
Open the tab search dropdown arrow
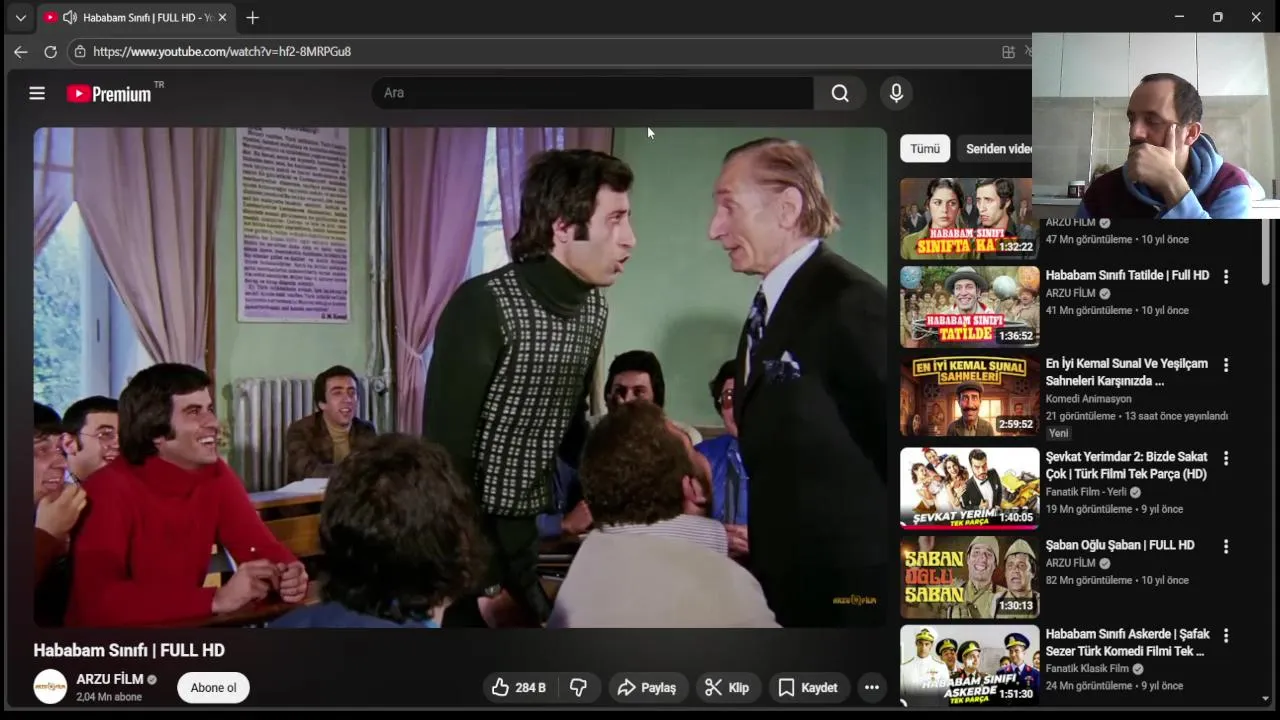click(x=20, y=17)
